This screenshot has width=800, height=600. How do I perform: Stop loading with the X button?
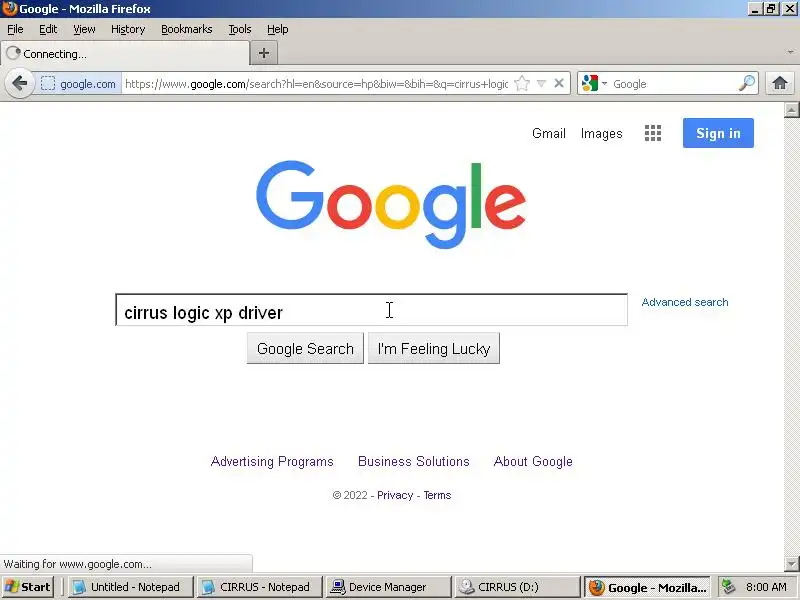coord(559,83)
